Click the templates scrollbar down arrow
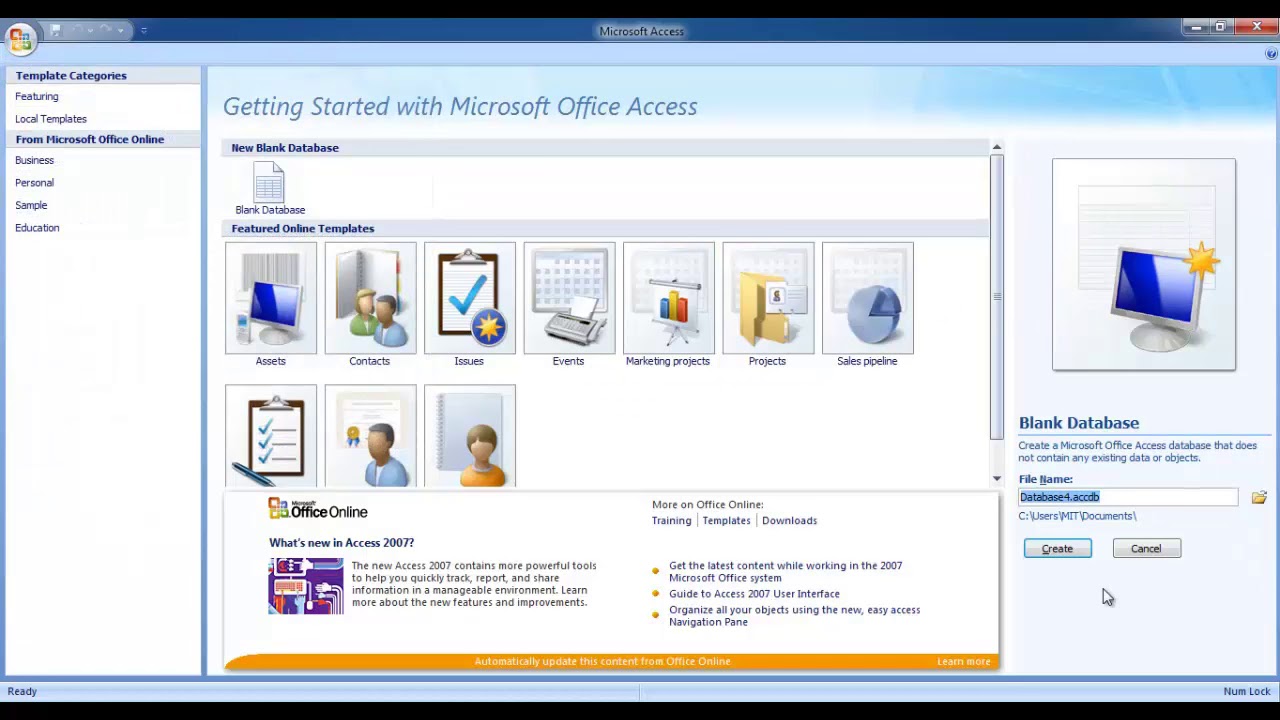Viewport: 1280px width, 720px height. click(x=996, y=479)
